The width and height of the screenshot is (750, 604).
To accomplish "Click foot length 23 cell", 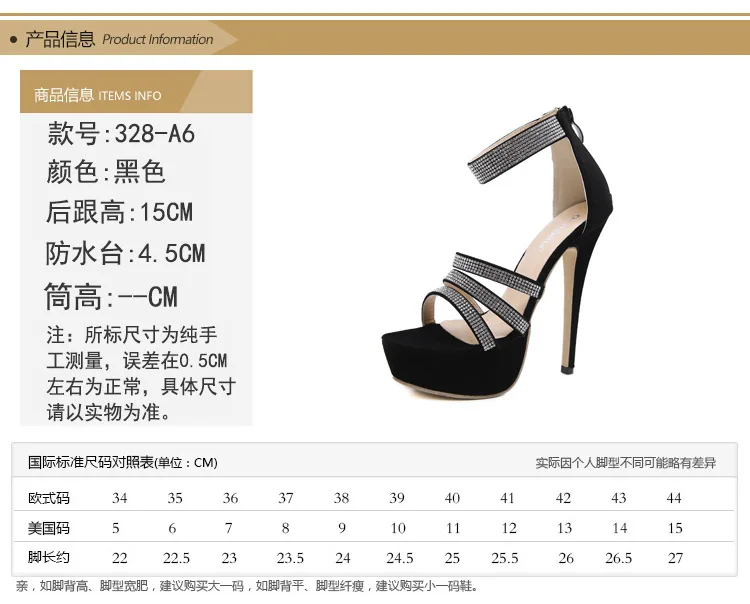I will 229,558.
